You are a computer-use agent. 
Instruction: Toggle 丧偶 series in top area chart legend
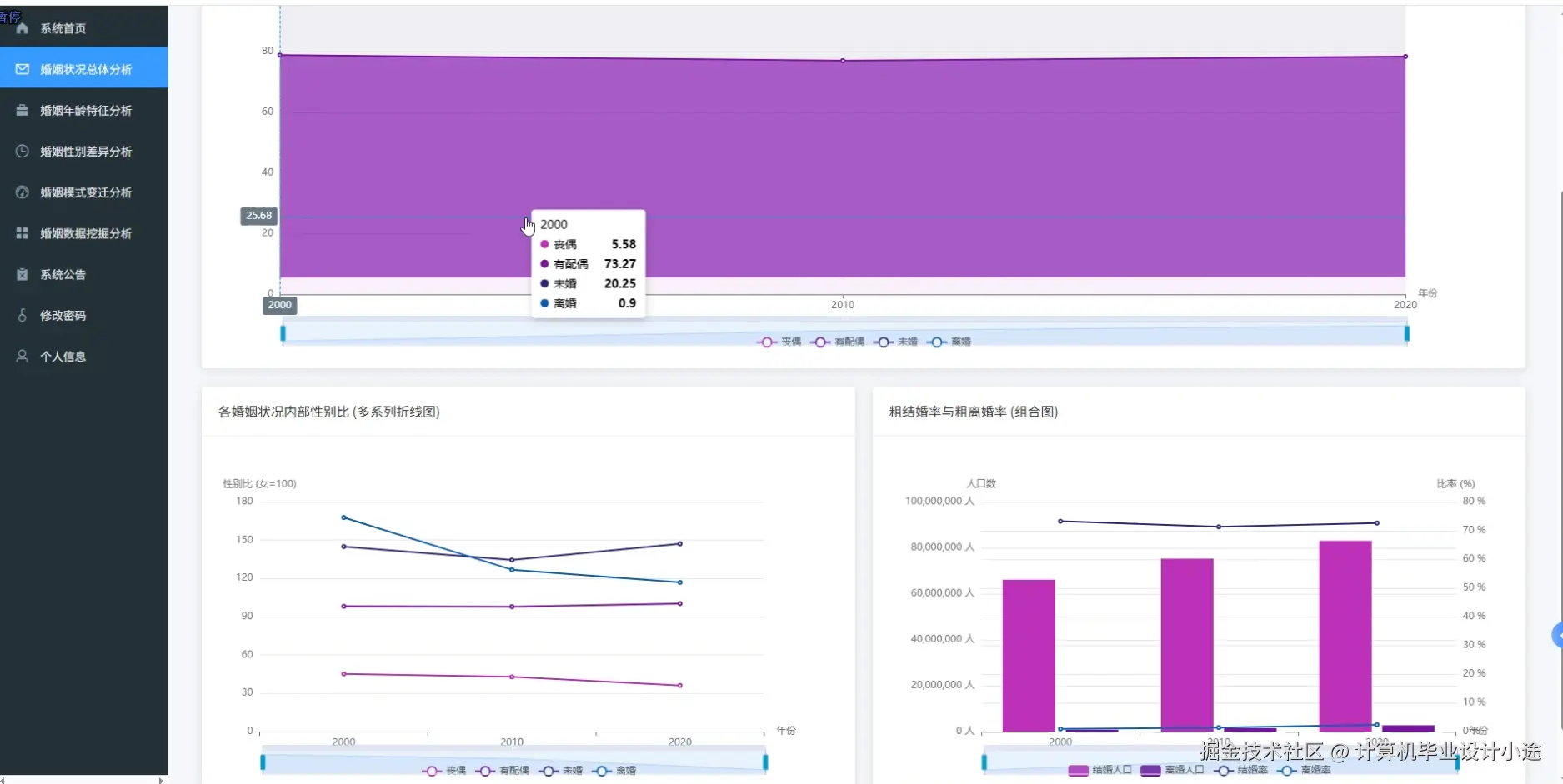[x=779, y=342]
